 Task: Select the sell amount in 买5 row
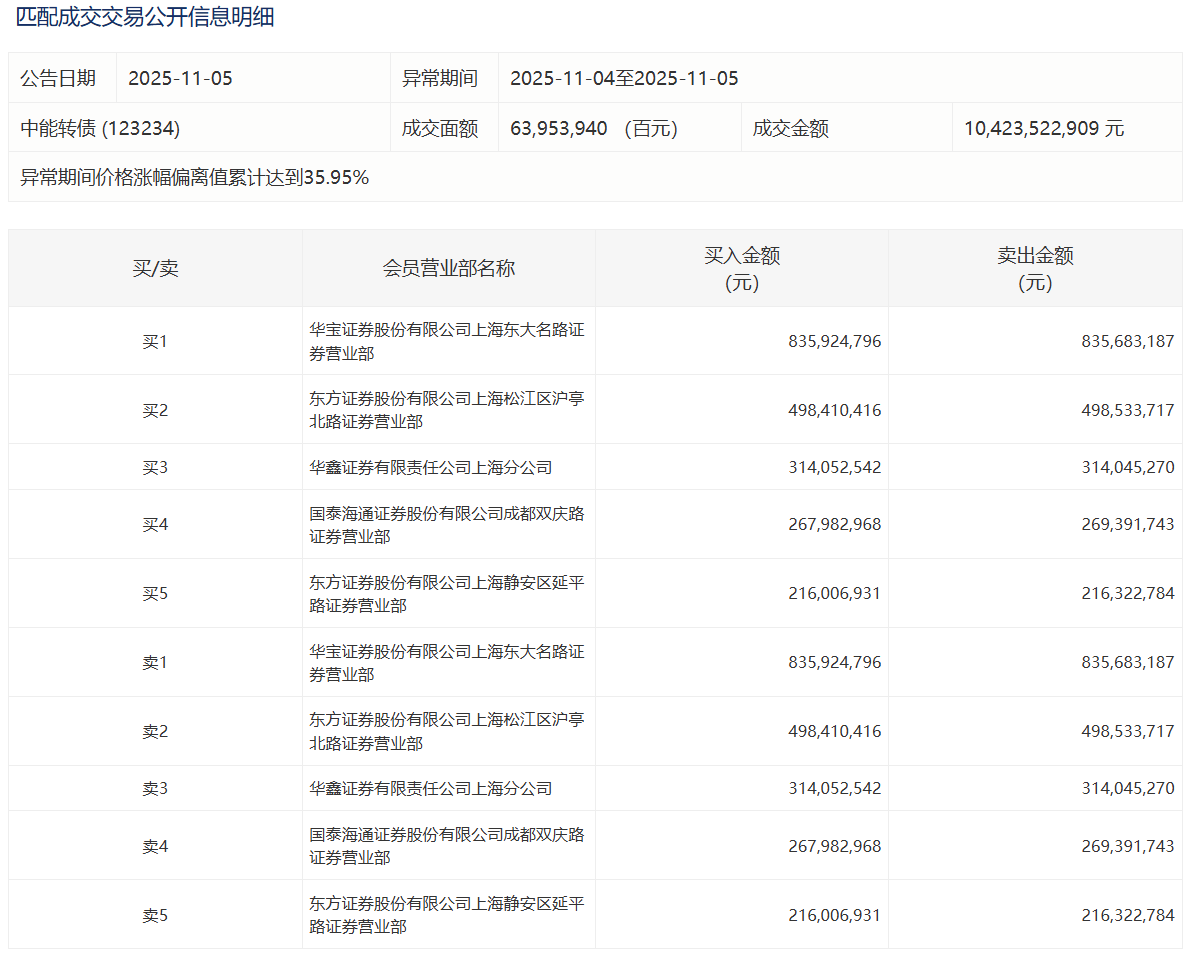(1128, 593)
